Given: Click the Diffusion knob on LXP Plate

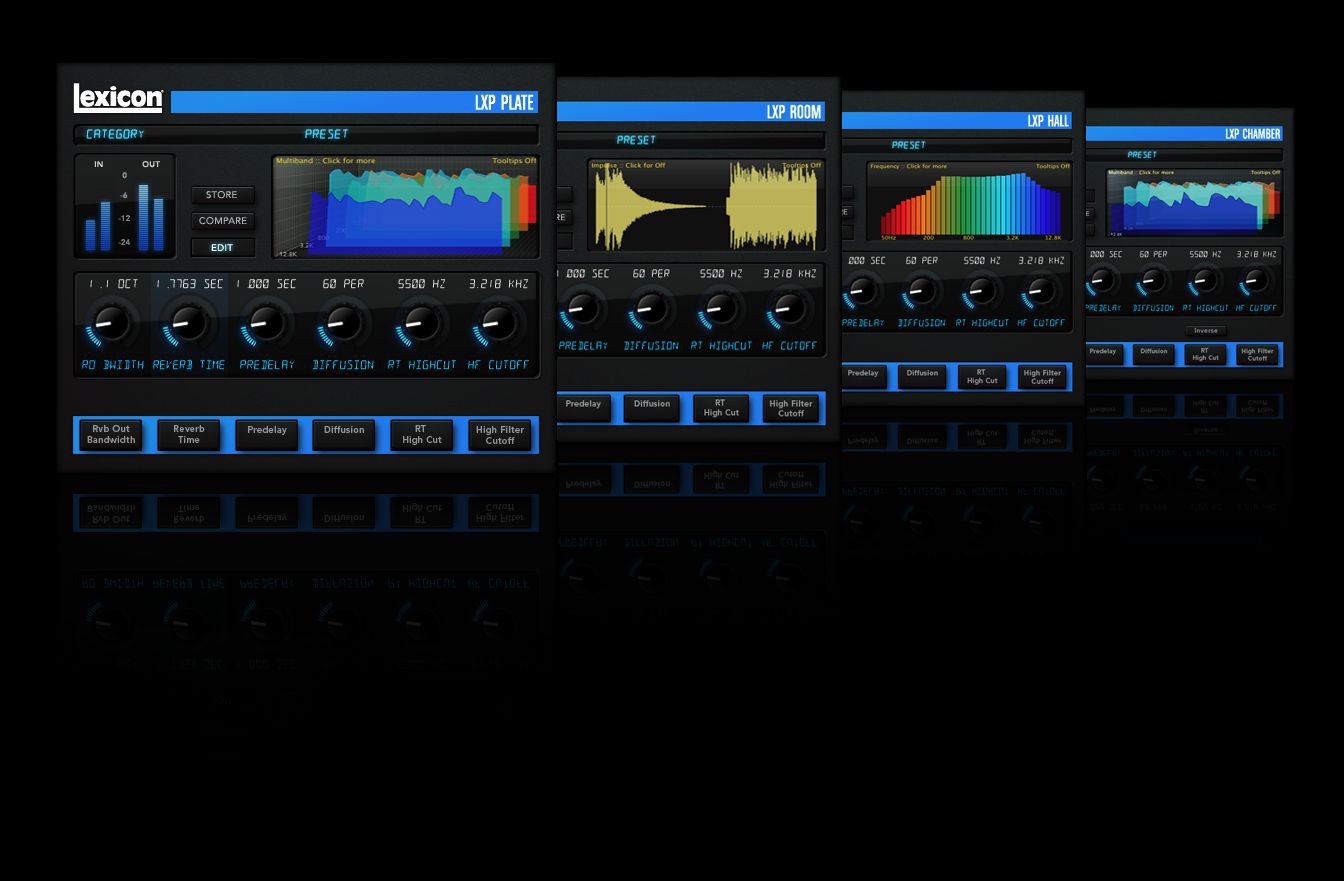Looking at the screenshot, I should click(x=342, y=324).
